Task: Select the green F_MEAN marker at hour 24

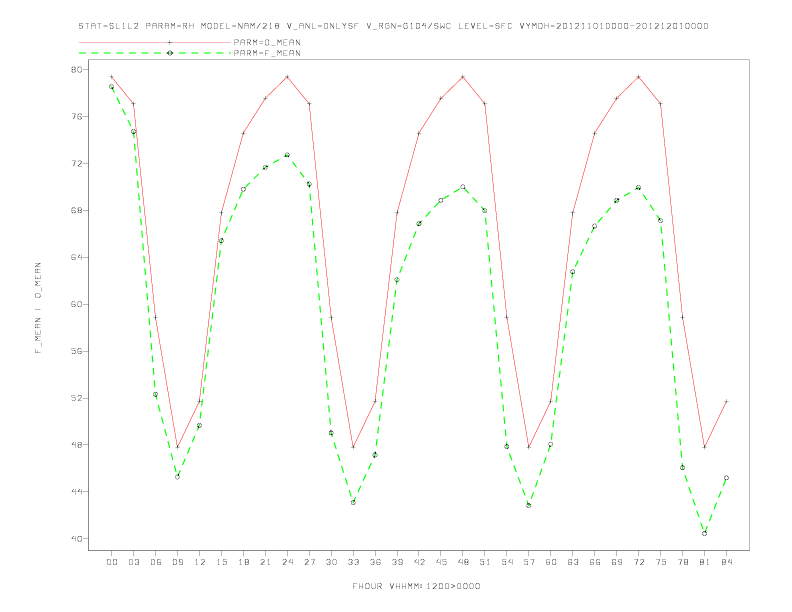Action: 287,155
